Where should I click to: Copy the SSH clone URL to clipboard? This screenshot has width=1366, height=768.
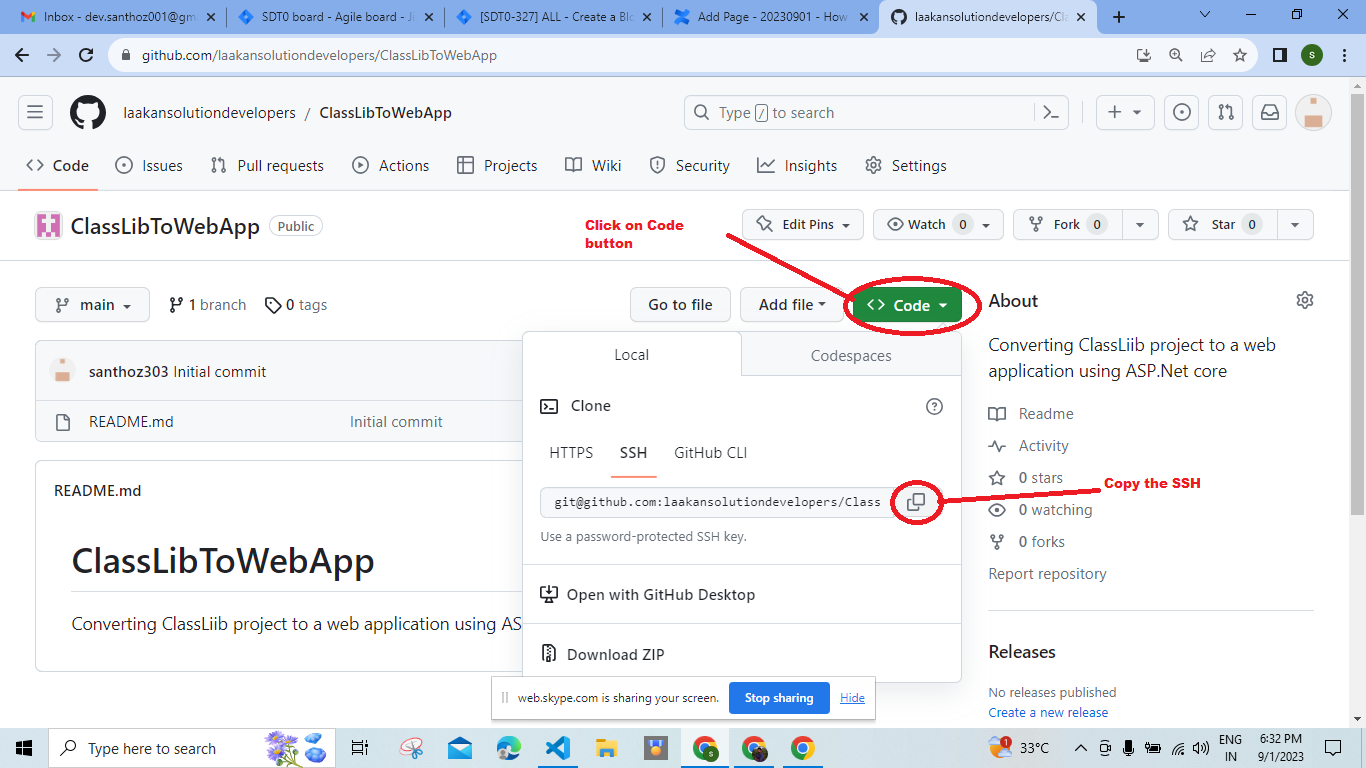916,502
